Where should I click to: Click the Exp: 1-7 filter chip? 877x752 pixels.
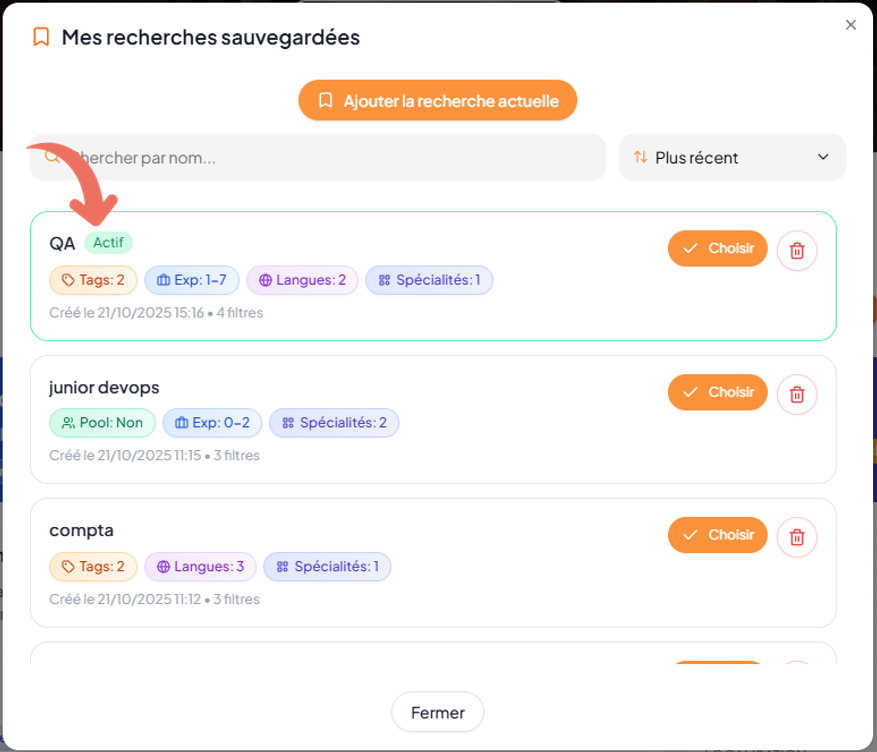(191, 280)
